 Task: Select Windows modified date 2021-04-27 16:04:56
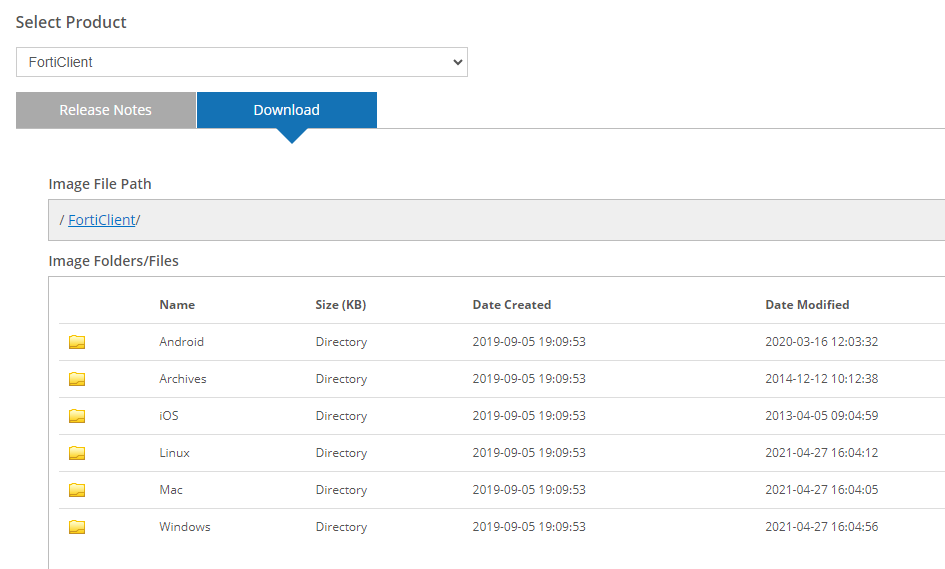(821, 527)
